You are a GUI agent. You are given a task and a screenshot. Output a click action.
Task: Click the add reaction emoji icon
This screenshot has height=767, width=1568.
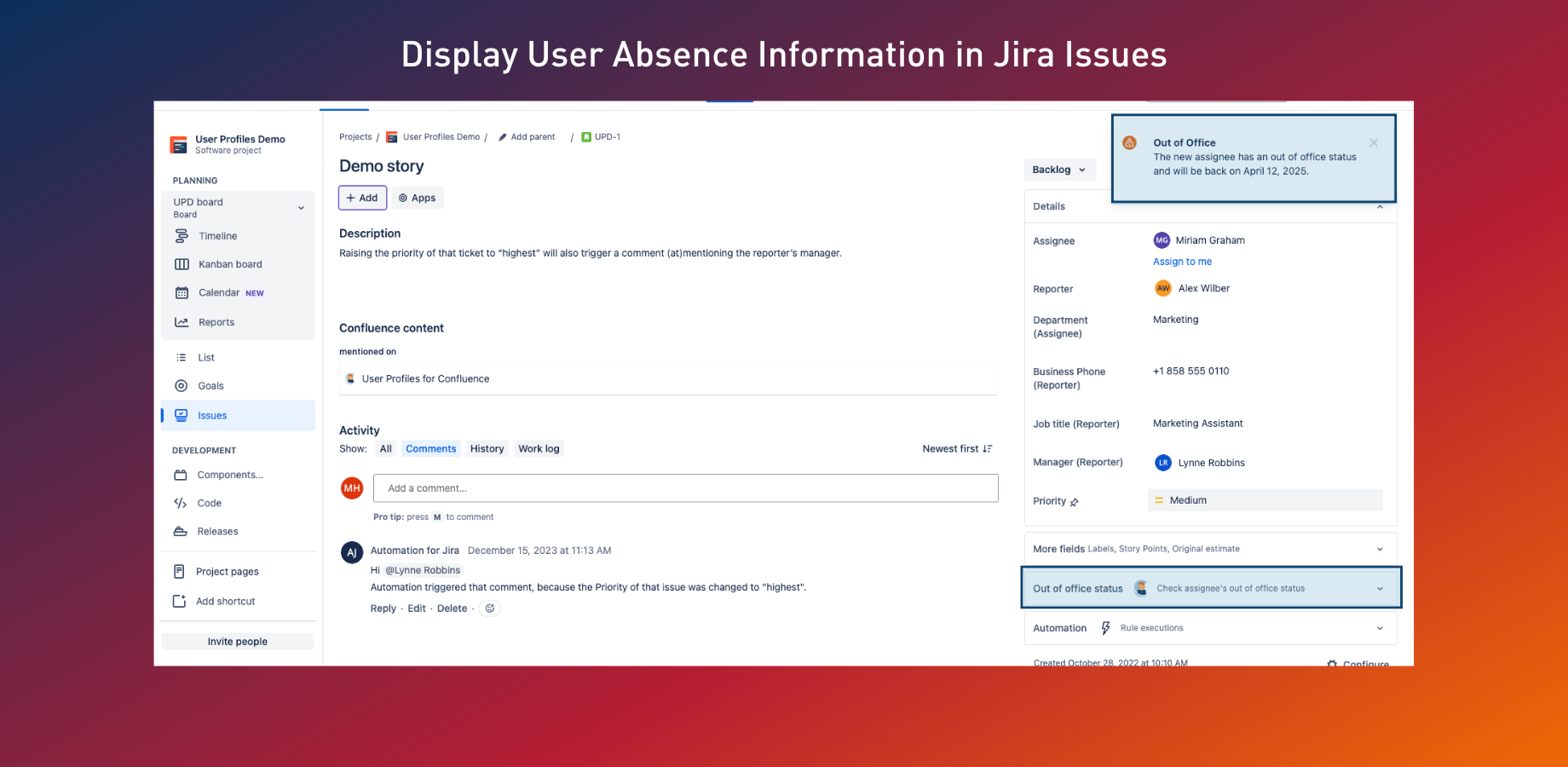tap(490, 608)
